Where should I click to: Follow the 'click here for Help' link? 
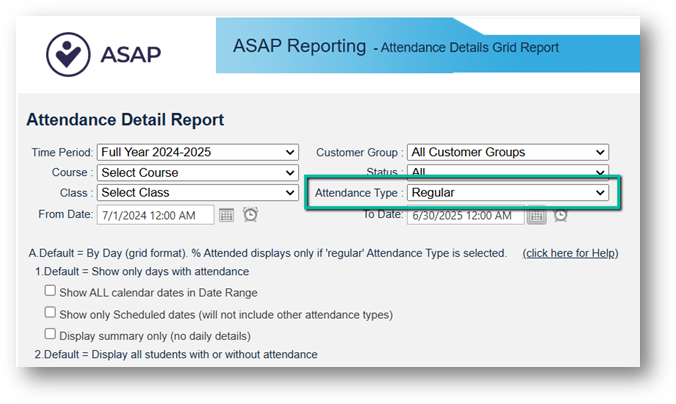(x=570, y=253)
